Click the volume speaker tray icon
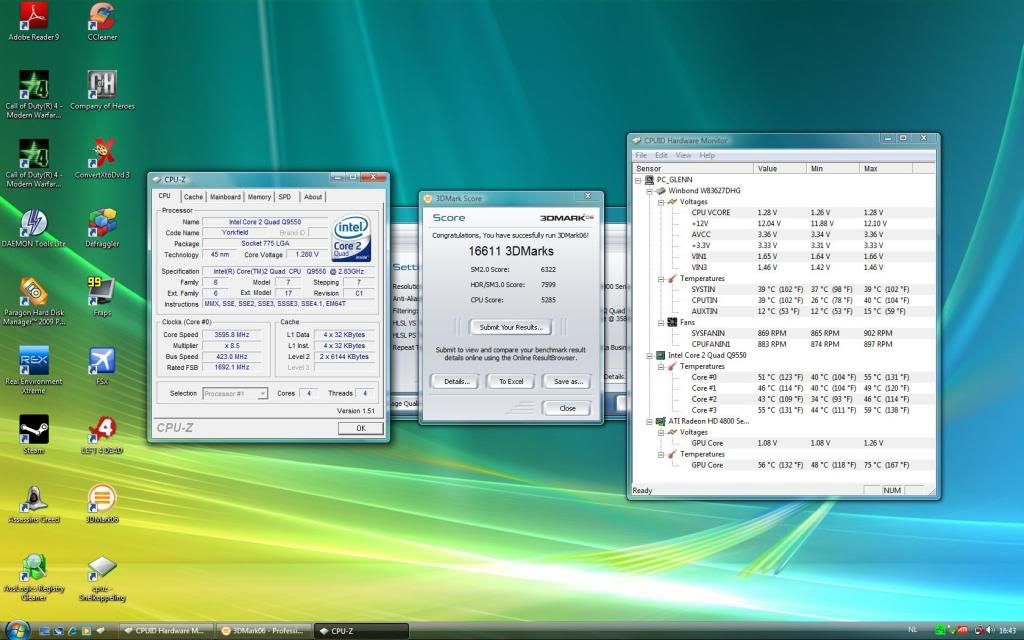This screenshot has width=1024, height=640. point(991,630)
